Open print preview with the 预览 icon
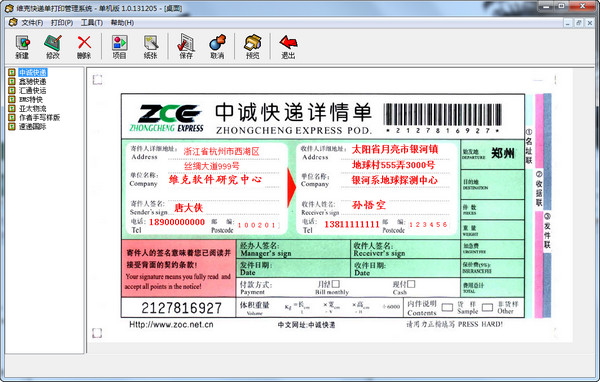Viewport: 600px width, 382px height. coord(253,46)
